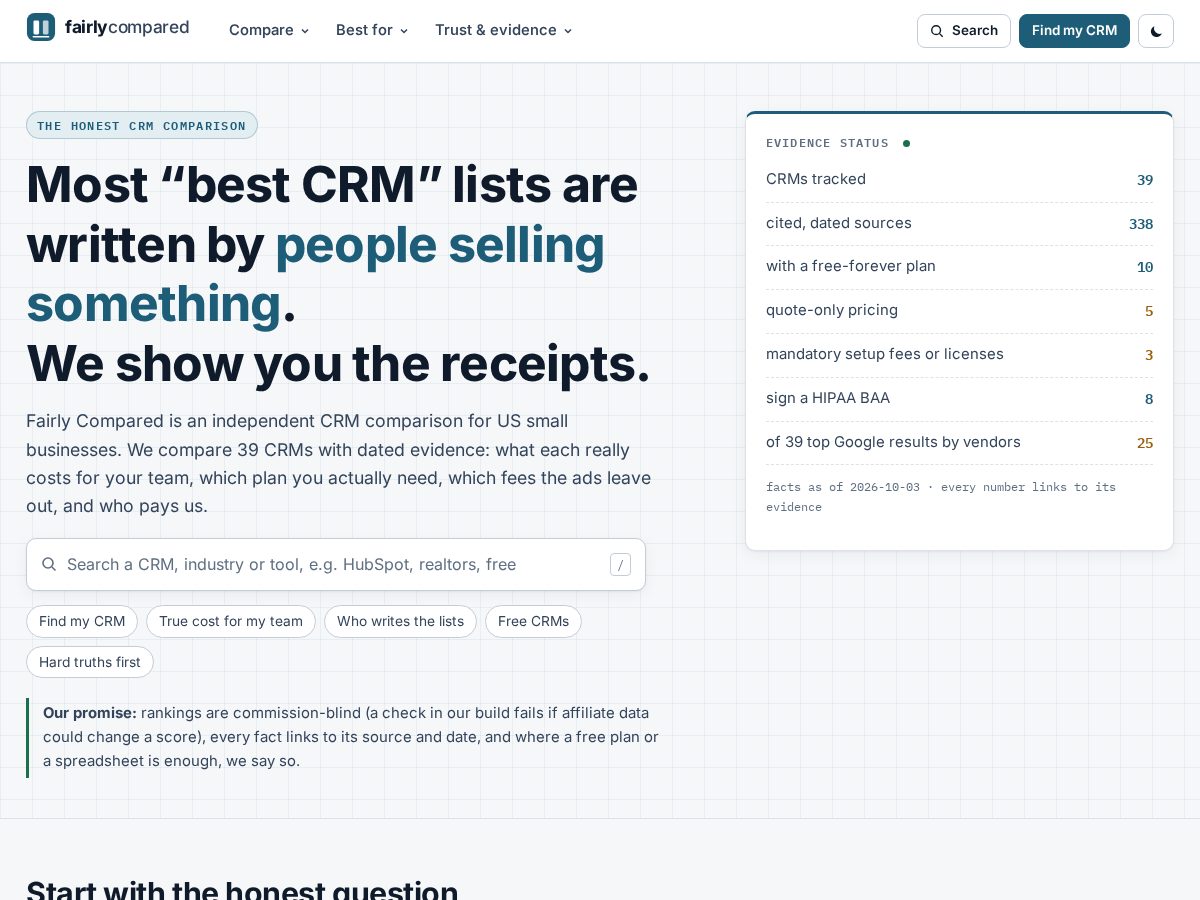Open the top Google results by vendors count 25
The image size is (1200, 900).
pos(1145,443)
